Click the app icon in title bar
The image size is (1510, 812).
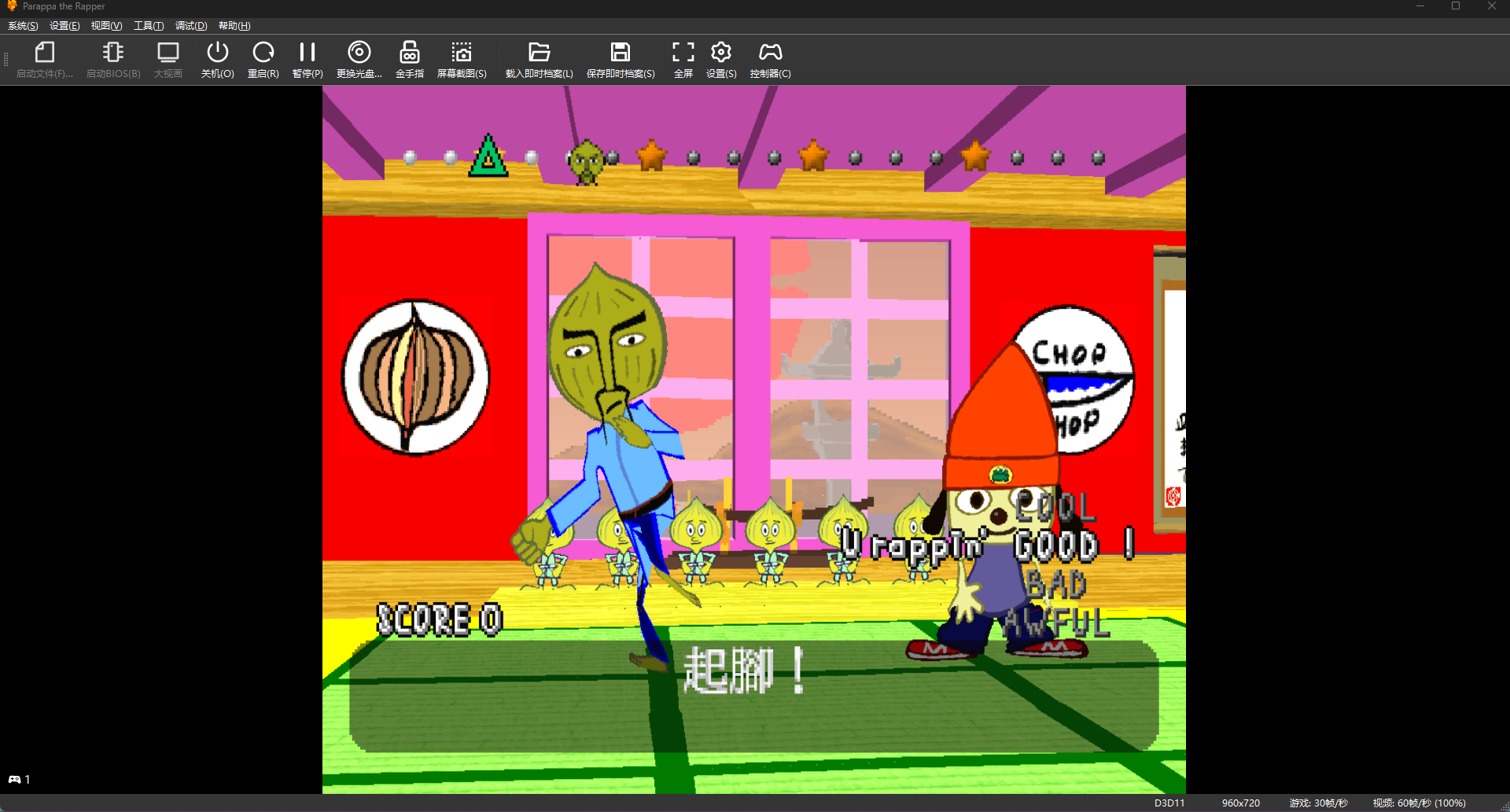(x=12, y=6)
